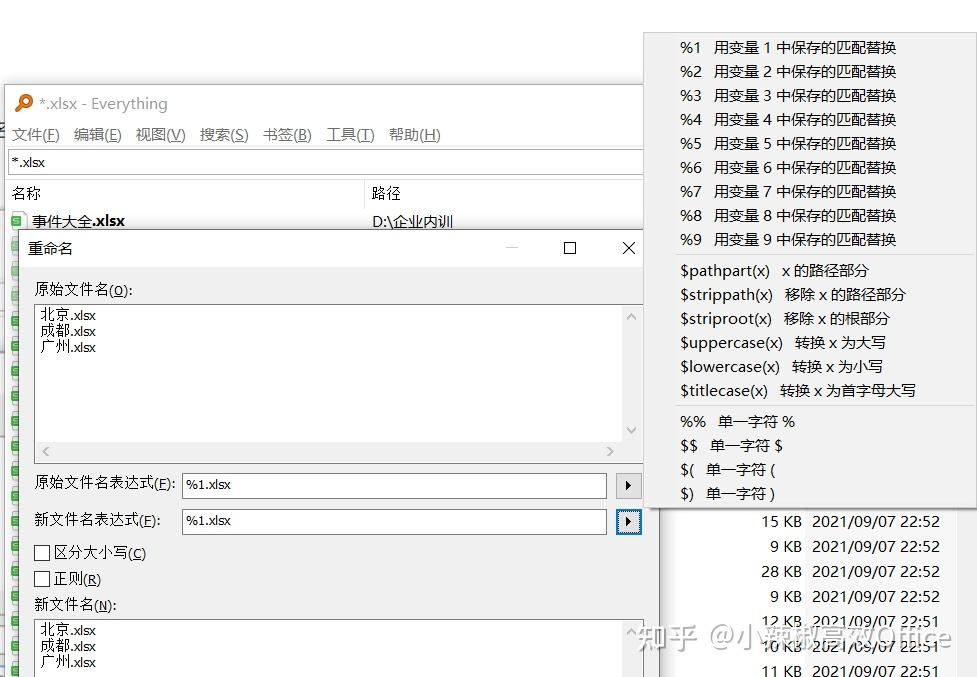
Task: Close the 重命名 dialog
Action: [629, 248]
